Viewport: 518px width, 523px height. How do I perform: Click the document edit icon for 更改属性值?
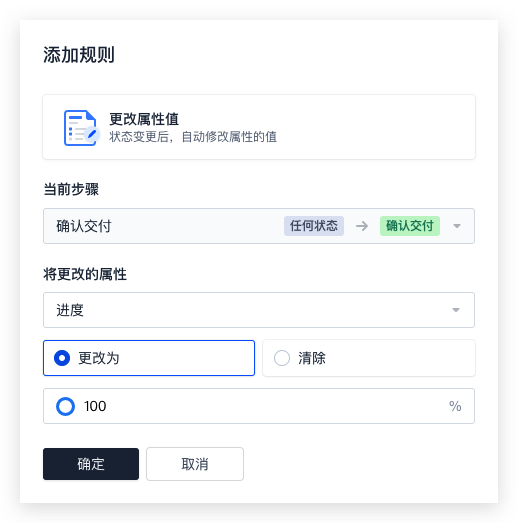click(x=81, y=128)
